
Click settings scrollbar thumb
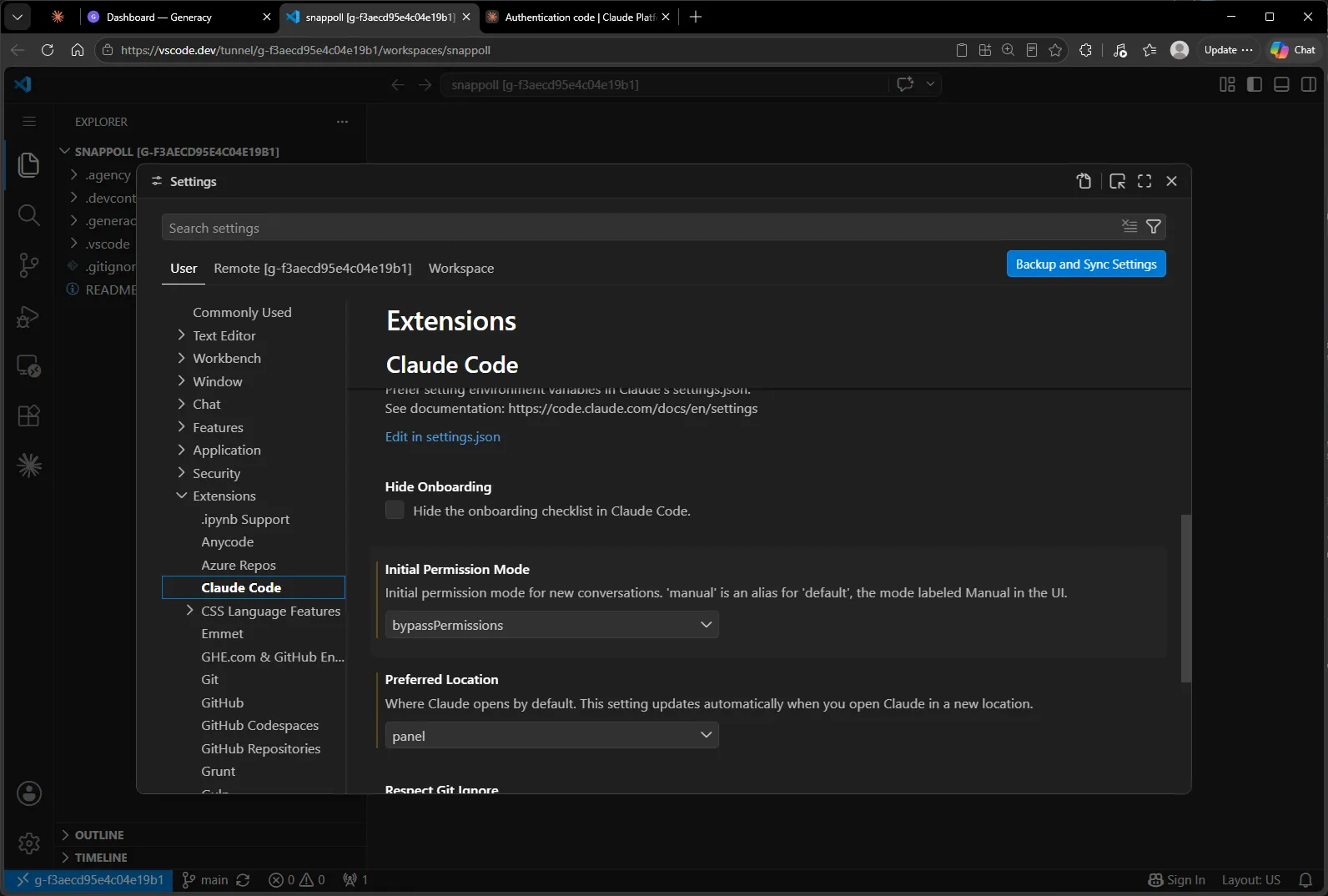click(1186, 598)
